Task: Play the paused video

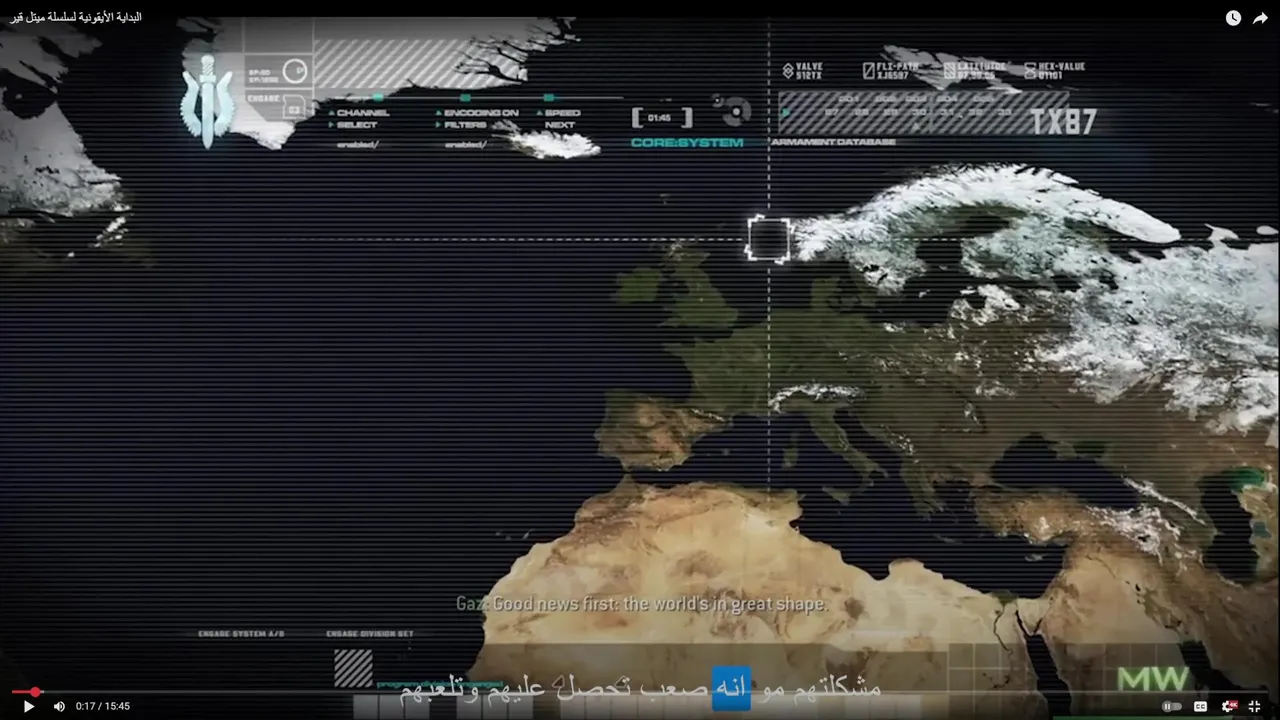Action: click(x=28, y=706)
